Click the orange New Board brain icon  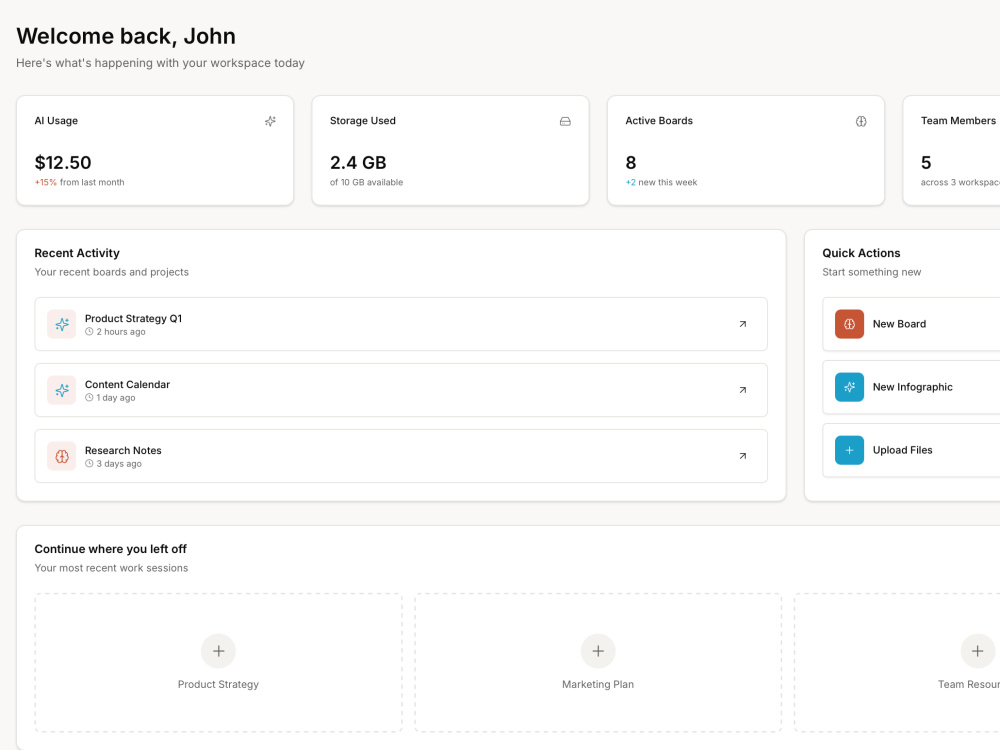[x=849, y=324]
